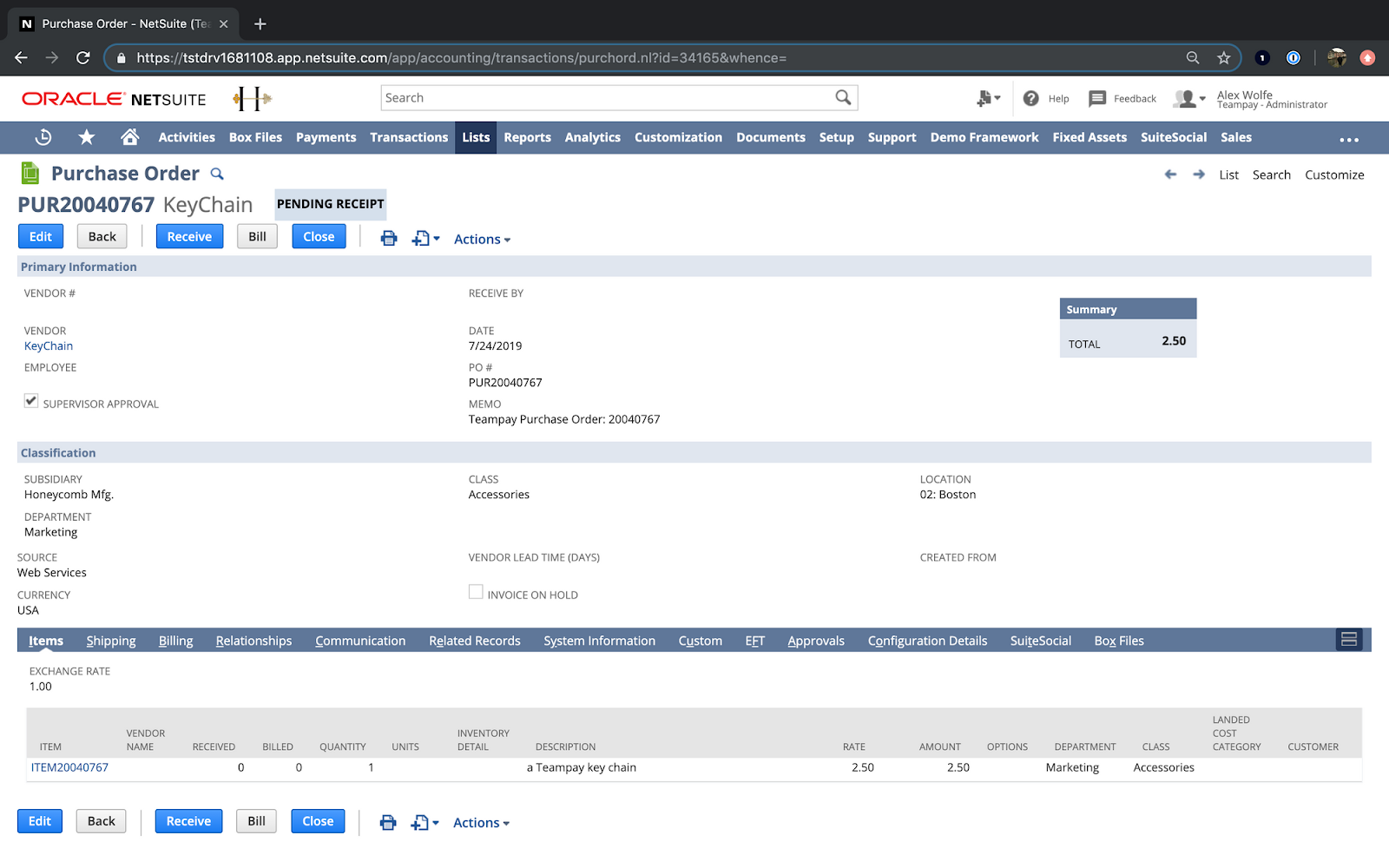Open the Search link near Customize
The width and height of the screenshot is (1389, 868).
click(1271, 174)
